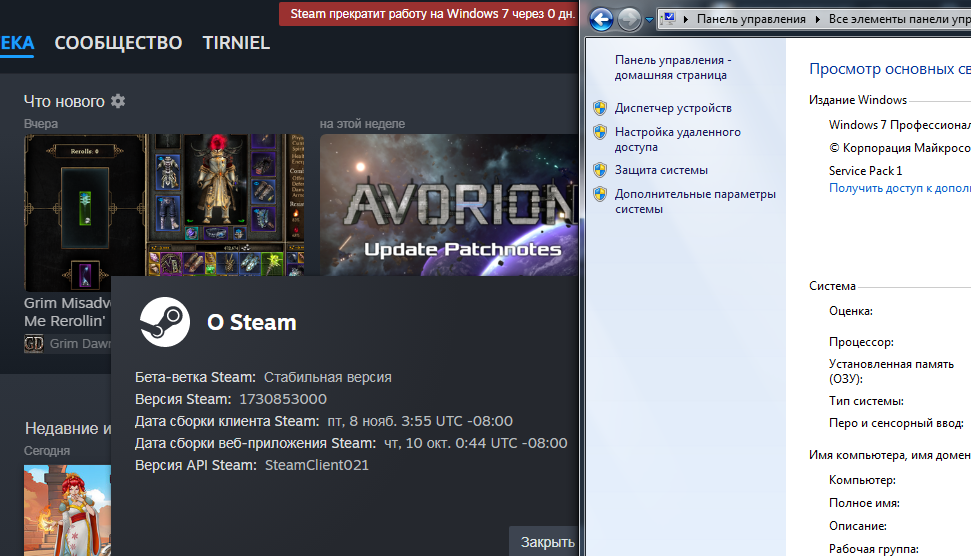Screen dimensions: 971x556
Task: Open the Avorion Update Patchnotes thumbnail
Action: [449, 205]
